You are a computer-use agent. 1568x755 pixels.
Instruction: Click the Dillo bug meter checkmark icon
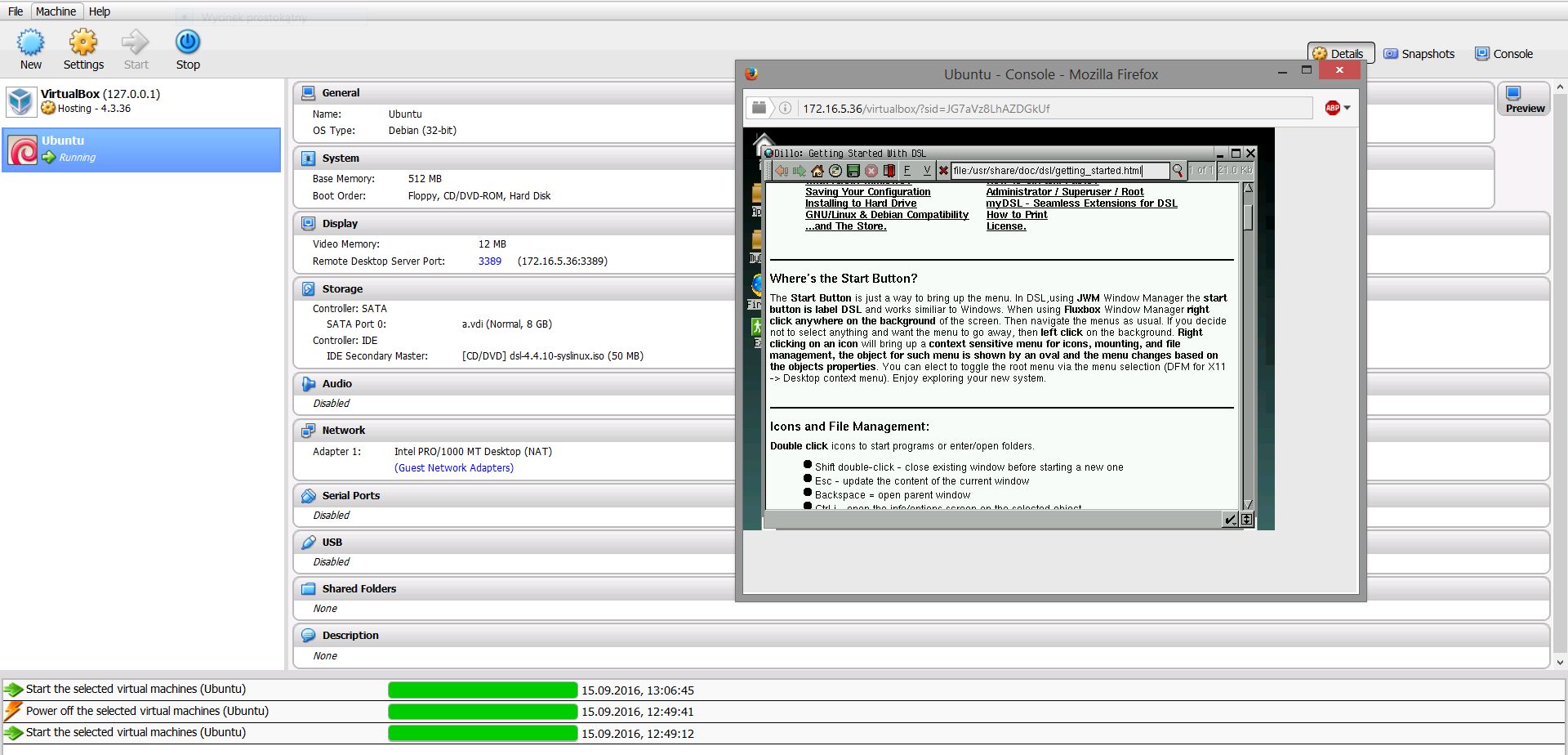tap(1231, 520)
